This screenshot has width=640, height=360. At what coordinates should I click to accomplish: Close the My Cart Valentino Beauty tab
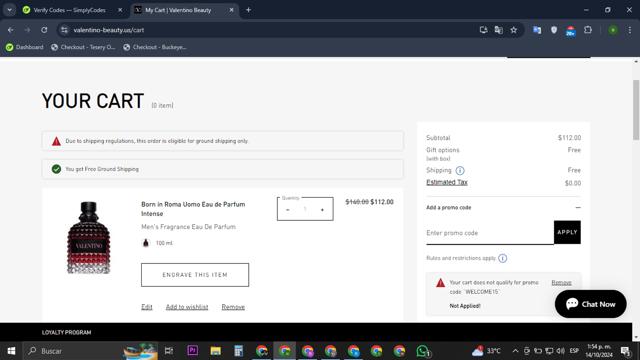pyautogui.click(x=231, y=10)
